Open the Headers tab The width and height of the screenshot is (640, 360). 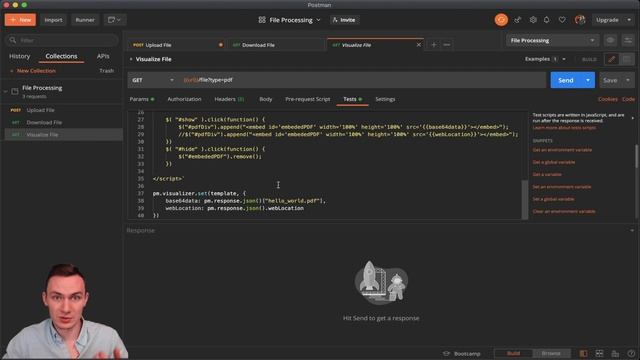point(229,99)
